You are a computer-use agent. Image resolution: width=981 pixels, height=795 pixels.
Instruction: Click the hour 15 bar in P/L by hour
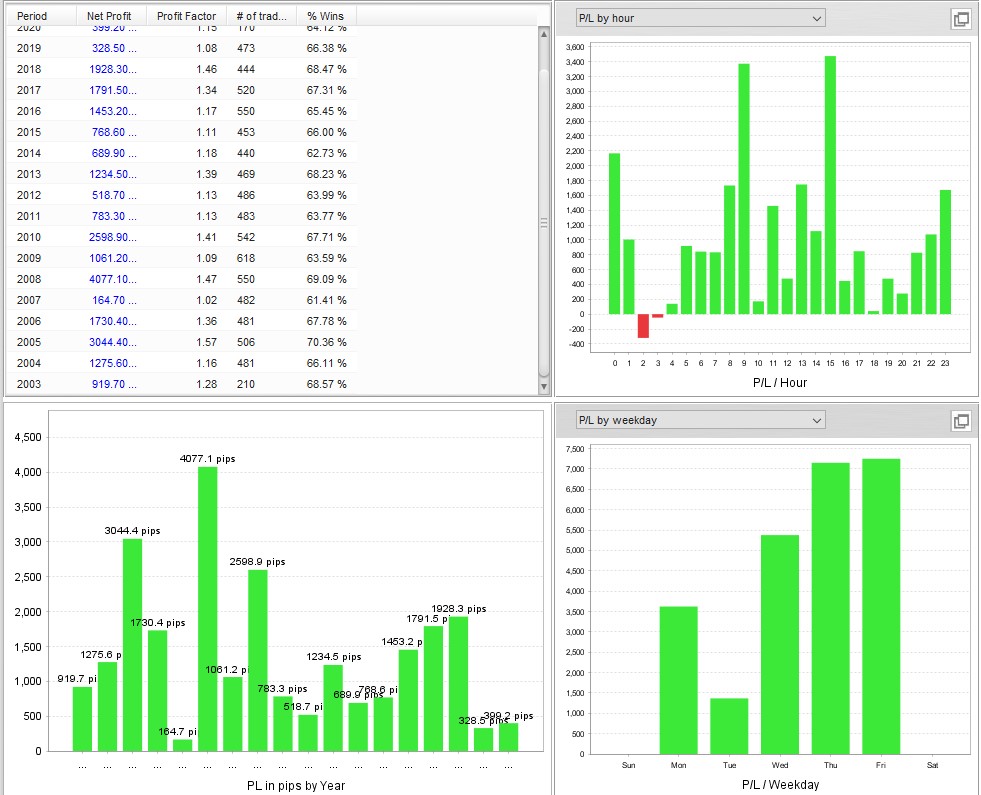(x=830, y=185)
